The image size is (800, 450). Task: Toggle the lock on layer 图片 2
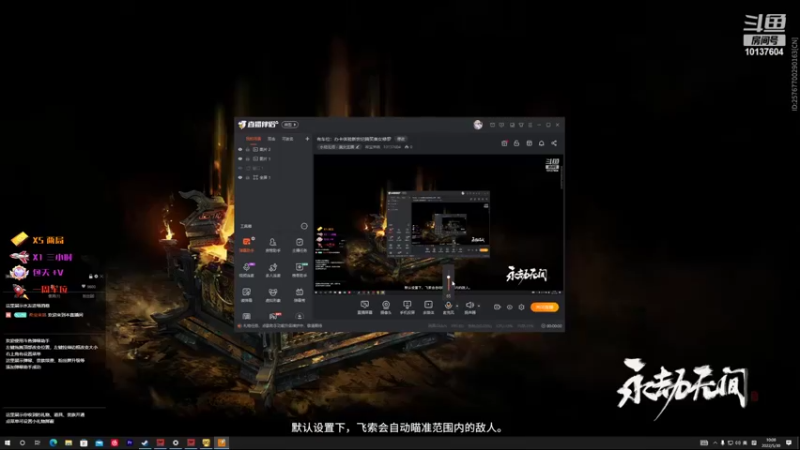click(248, 149)
